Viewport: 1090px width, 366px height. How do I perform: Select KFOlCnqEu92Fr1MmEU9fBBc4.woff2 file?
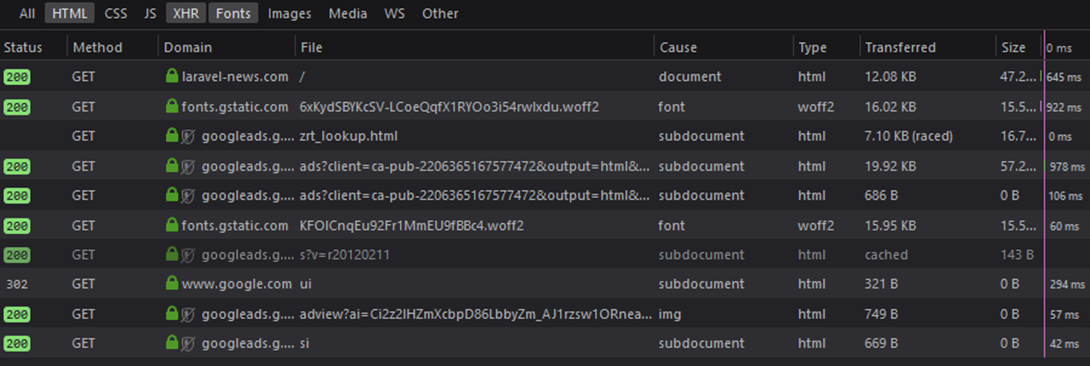tap(412, 225)
